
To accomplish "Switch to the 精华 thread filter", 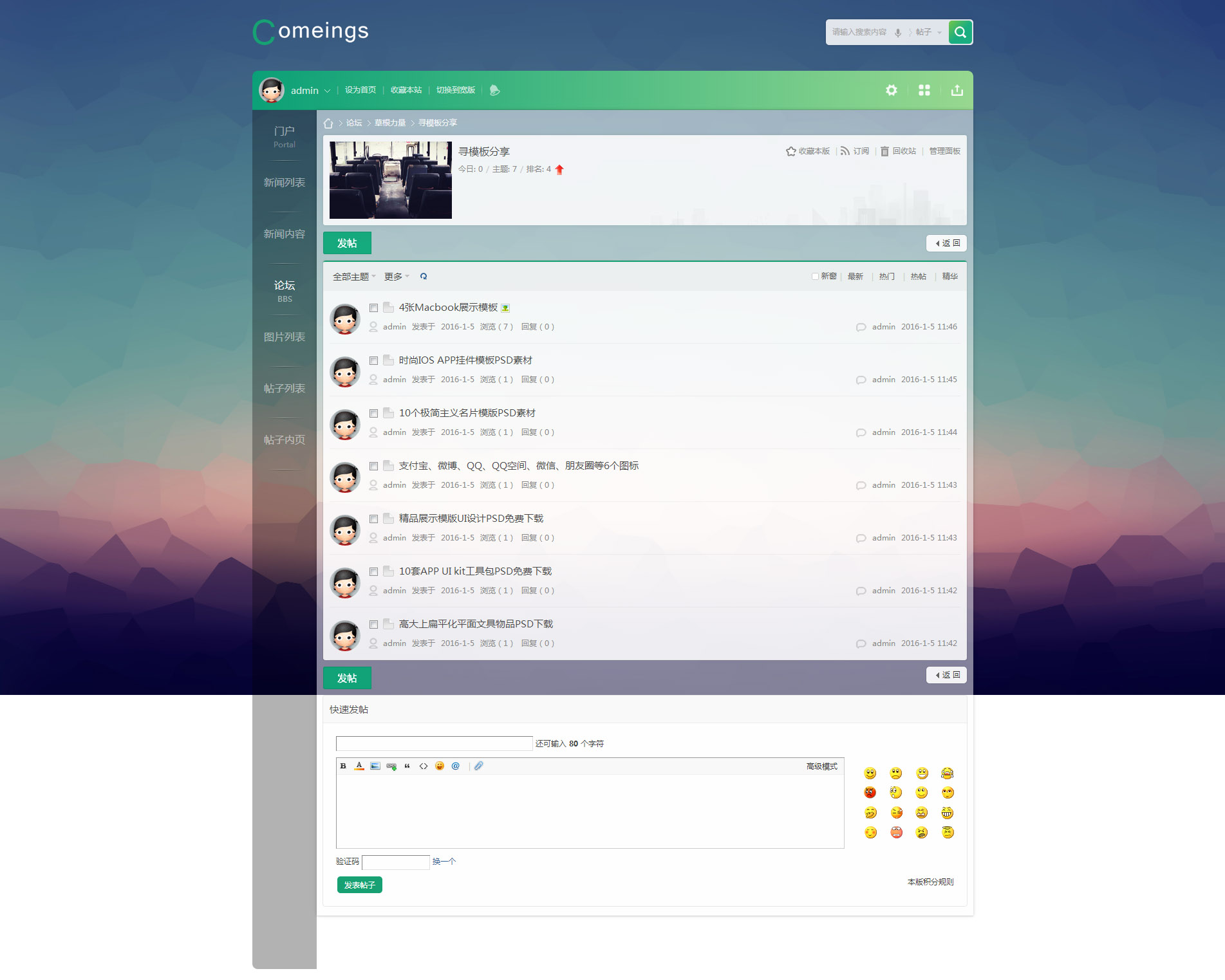I will pos(949,277).
